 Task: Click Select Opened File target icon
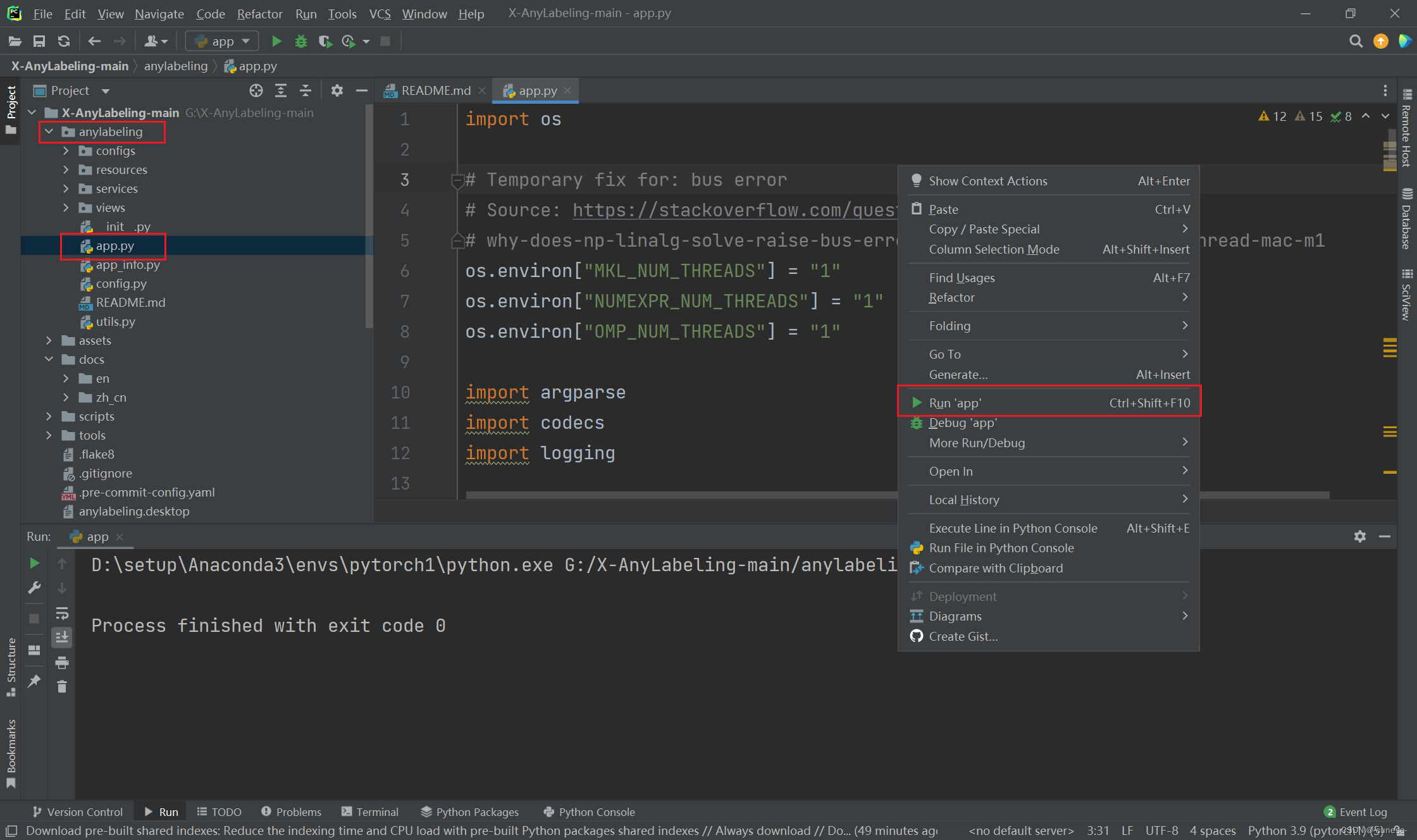pyautogui.click(x=256, y=90)
